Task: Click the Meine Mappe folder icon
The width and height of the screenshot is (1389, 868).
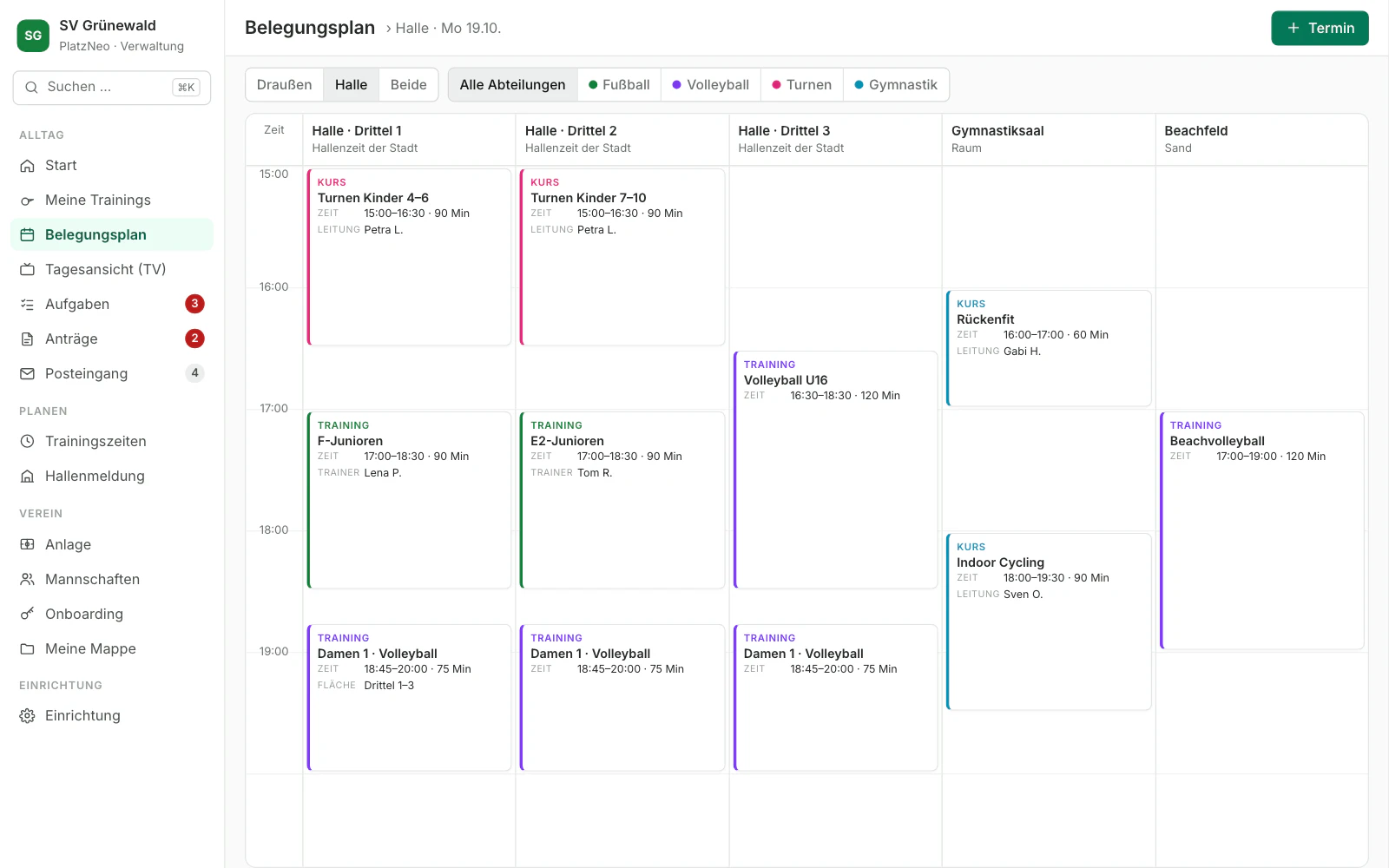Action: [x=28, y=649]
